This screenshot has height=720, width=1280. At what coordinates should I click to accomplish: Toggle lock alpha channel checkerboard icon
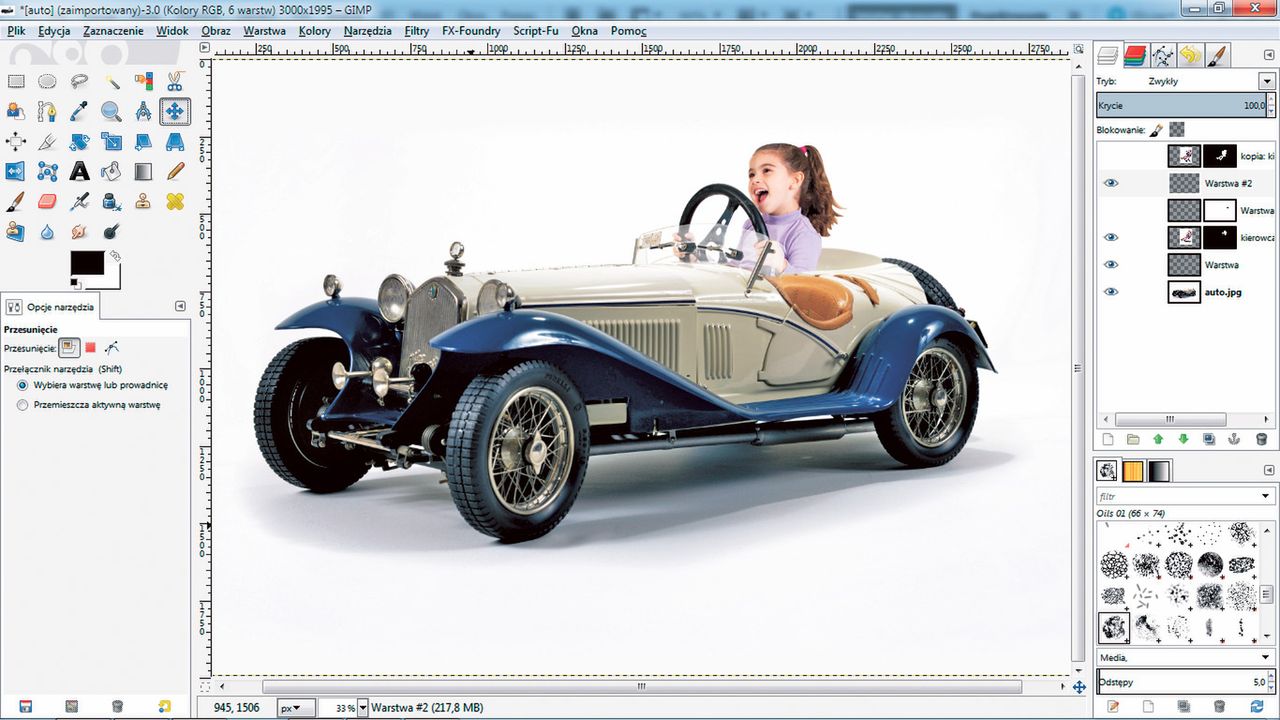[1177, 129]
